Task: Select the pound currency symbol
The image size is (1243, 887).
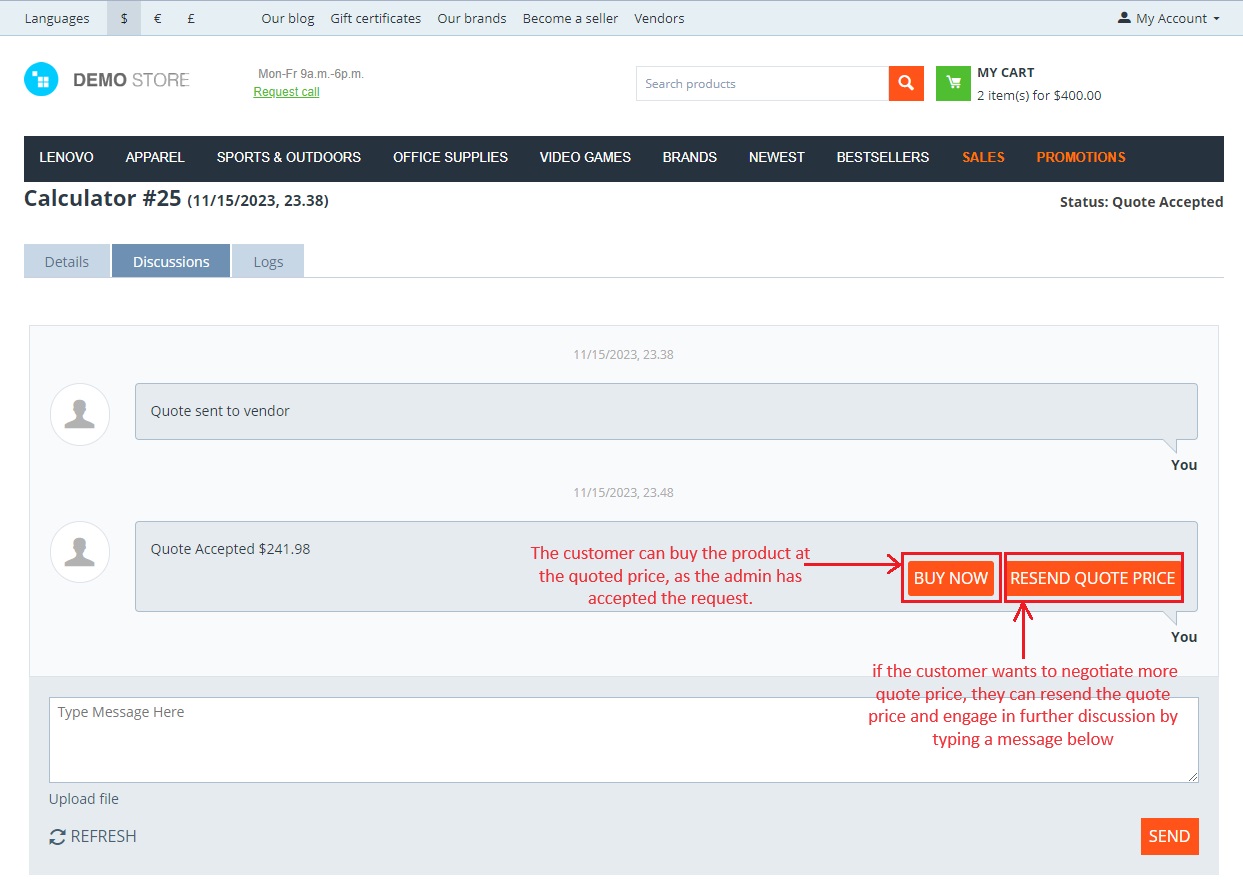Action: 191,18
